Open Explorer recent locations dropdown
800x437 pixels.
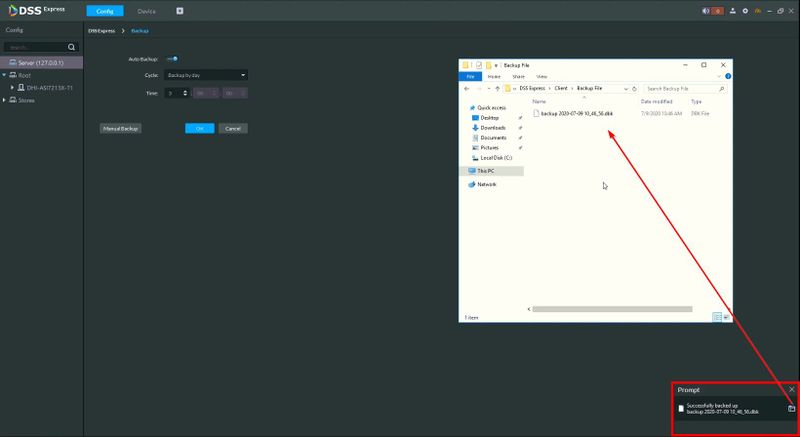click(x=488, y=89)
